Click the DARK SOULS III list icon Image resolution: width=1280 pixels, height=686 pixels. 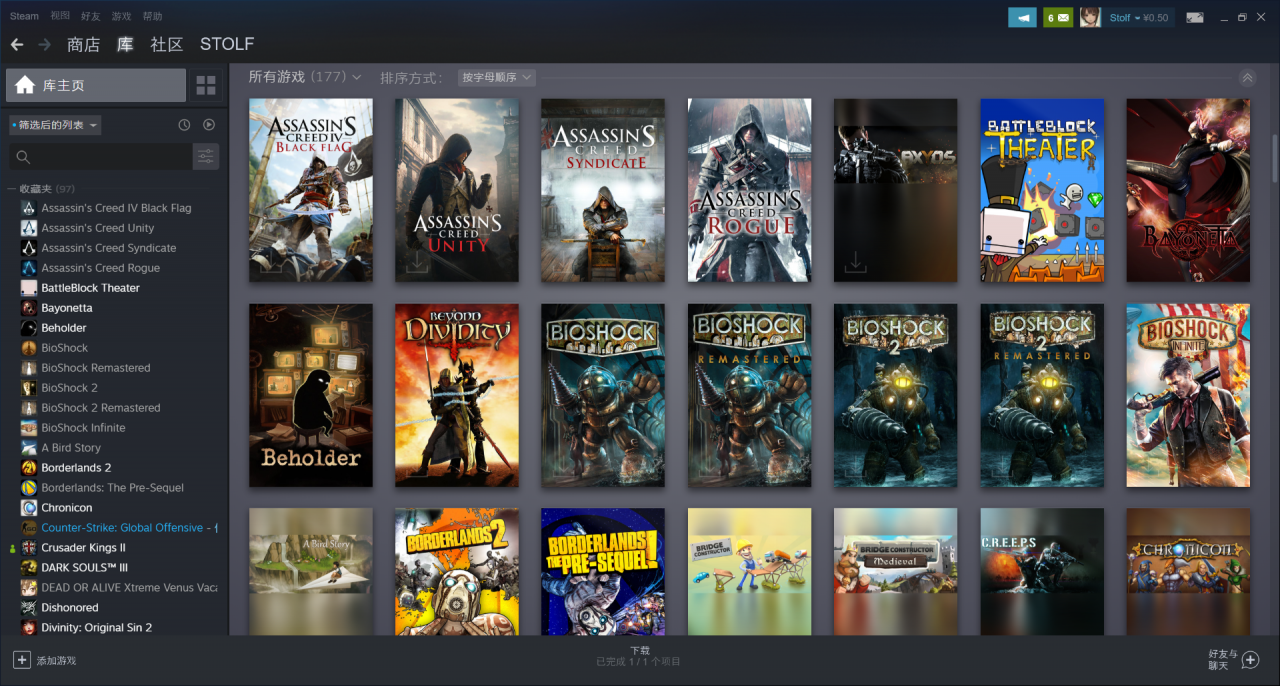(29, 568)
